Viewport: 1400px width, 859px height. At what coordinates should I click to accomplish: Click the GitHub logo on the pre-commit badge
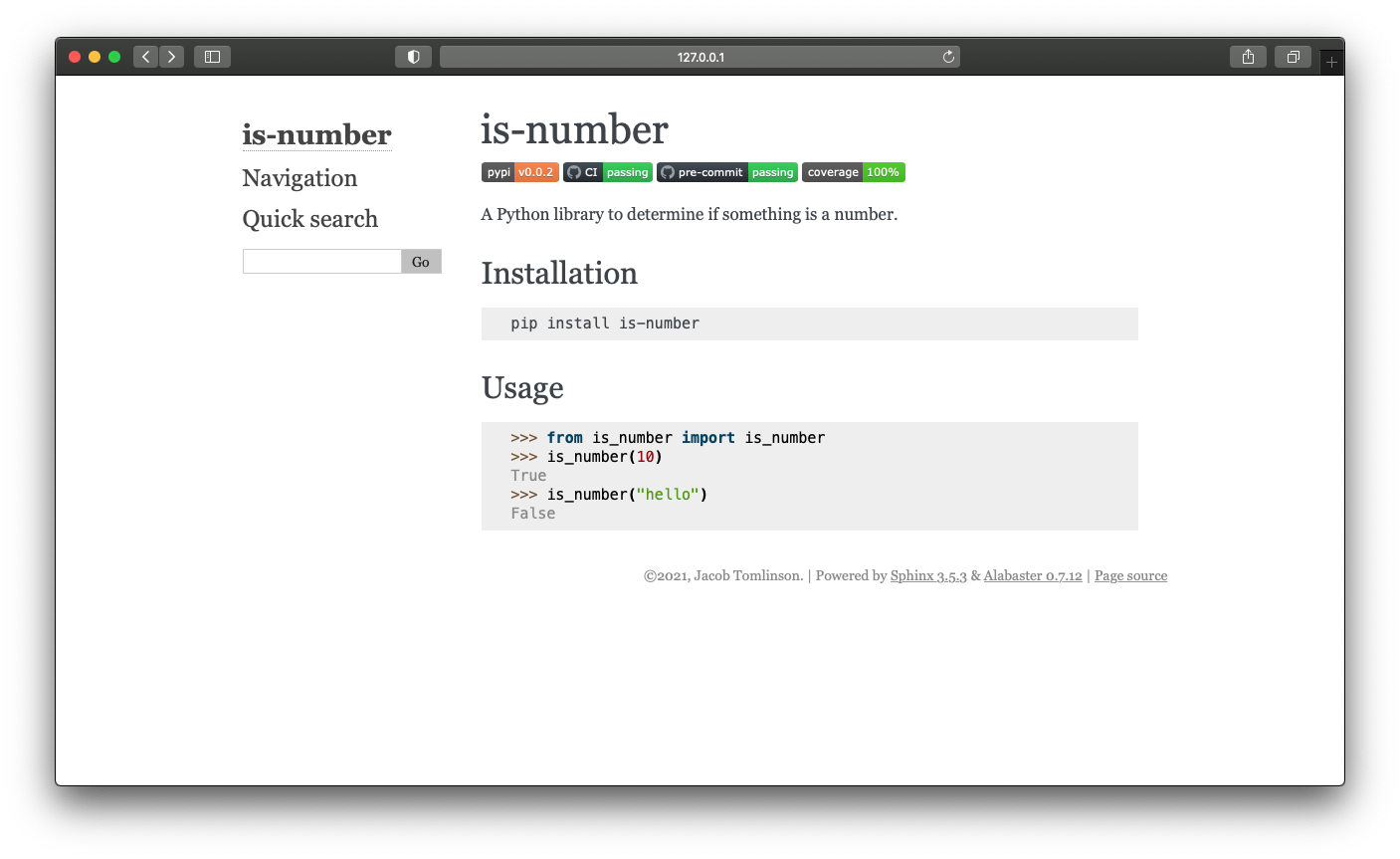668,172
